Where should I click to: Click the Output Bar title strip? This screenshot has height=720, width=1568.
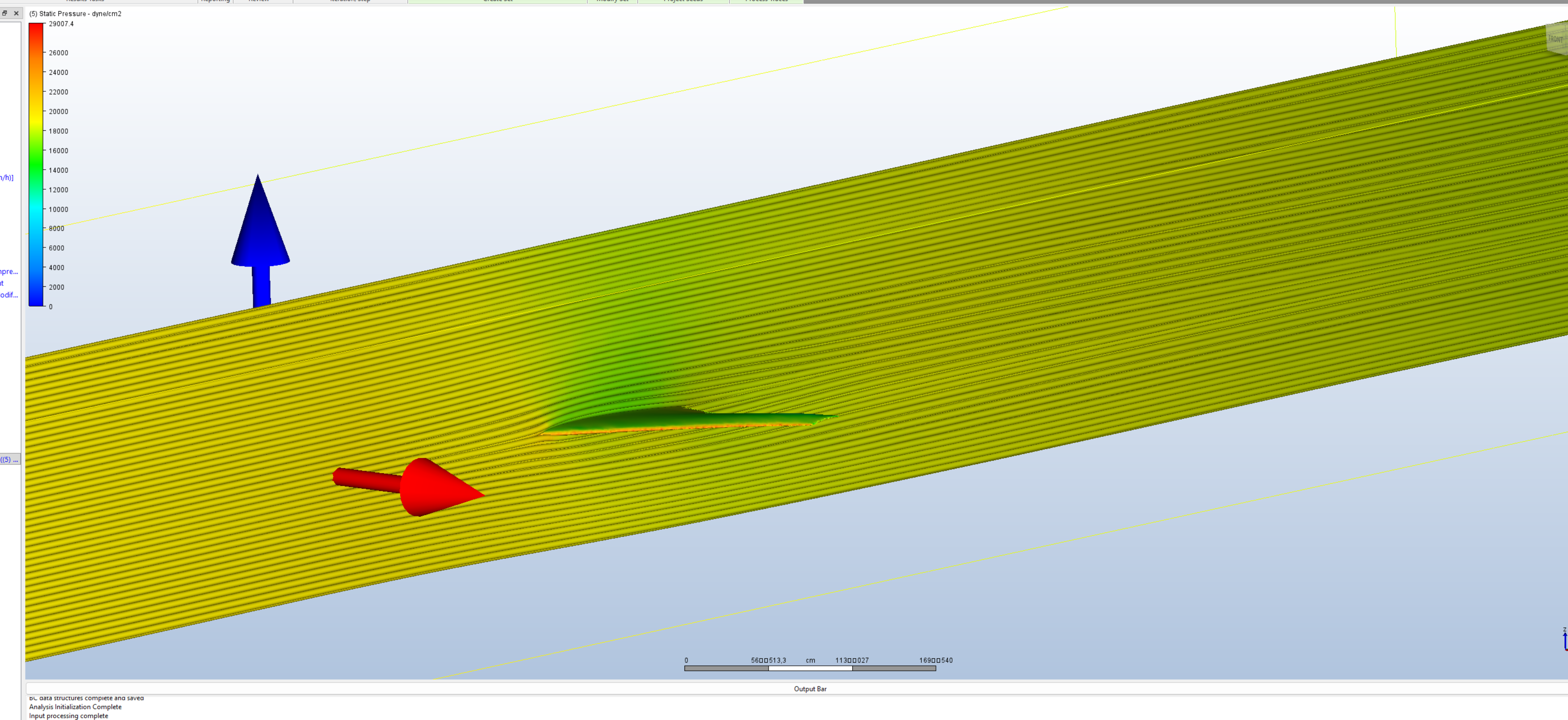(x=810, y=689)
